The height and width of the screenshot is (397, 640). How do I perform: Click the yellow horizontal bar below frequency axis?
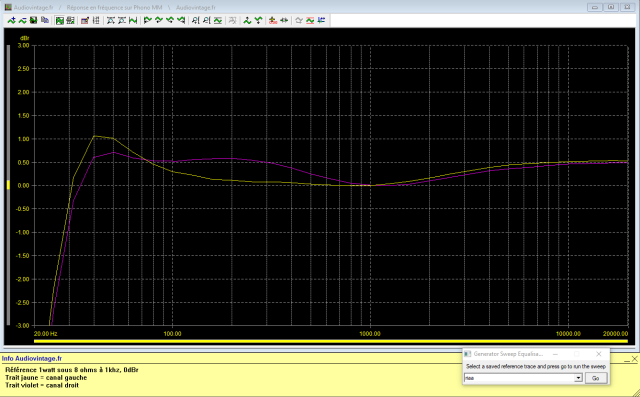click(x=331, y=341)
